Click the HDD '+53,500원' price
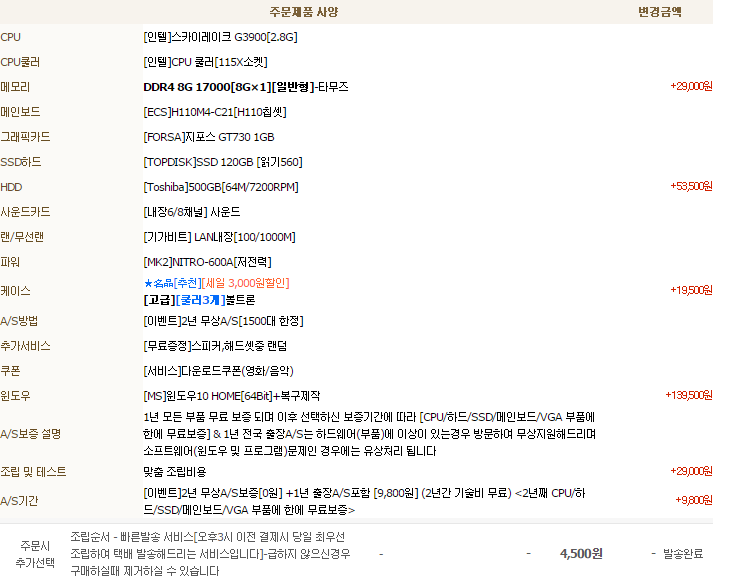 (x=691, y=186)
